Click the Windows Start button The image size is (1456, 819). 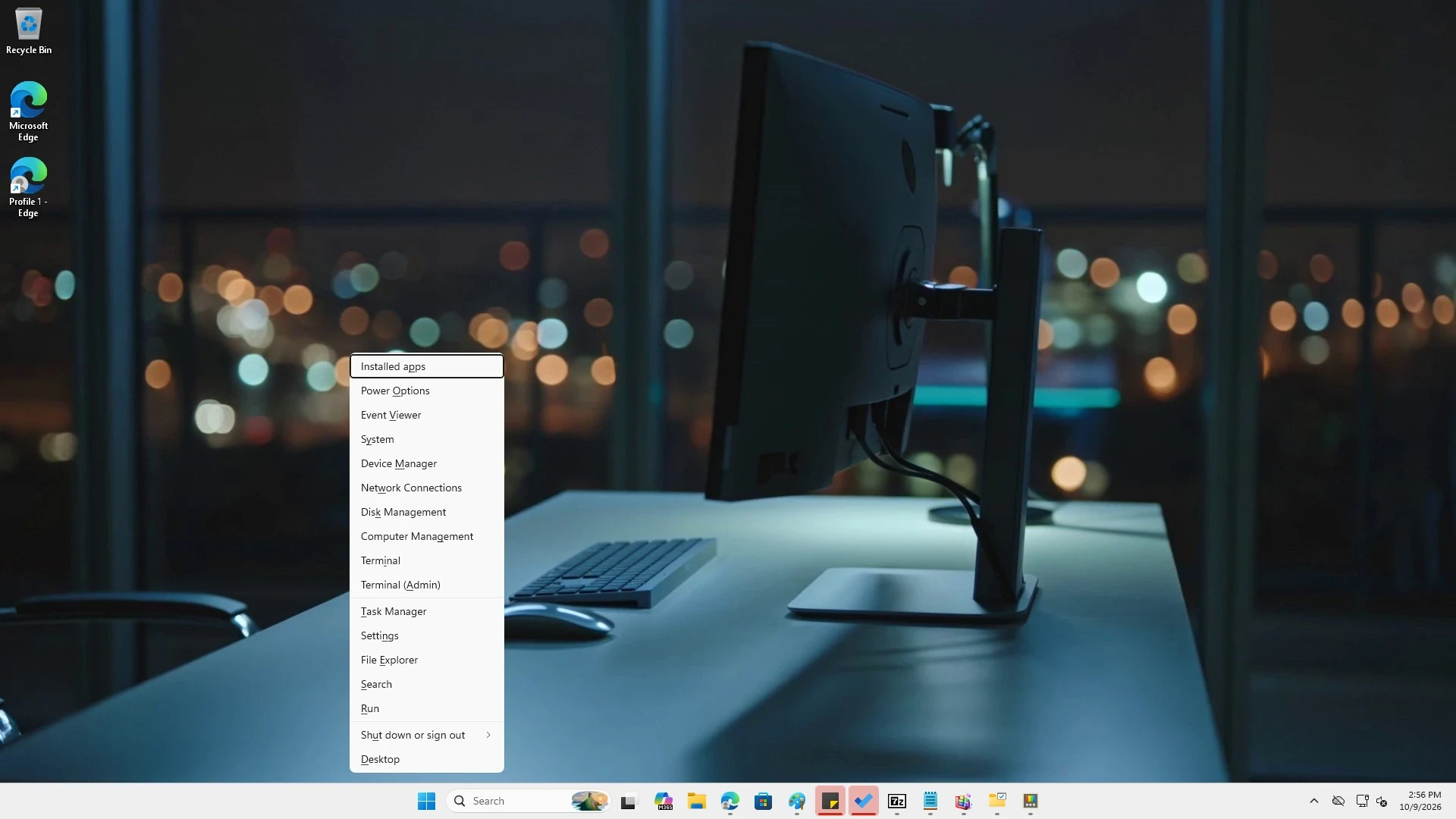pos(426,801)
